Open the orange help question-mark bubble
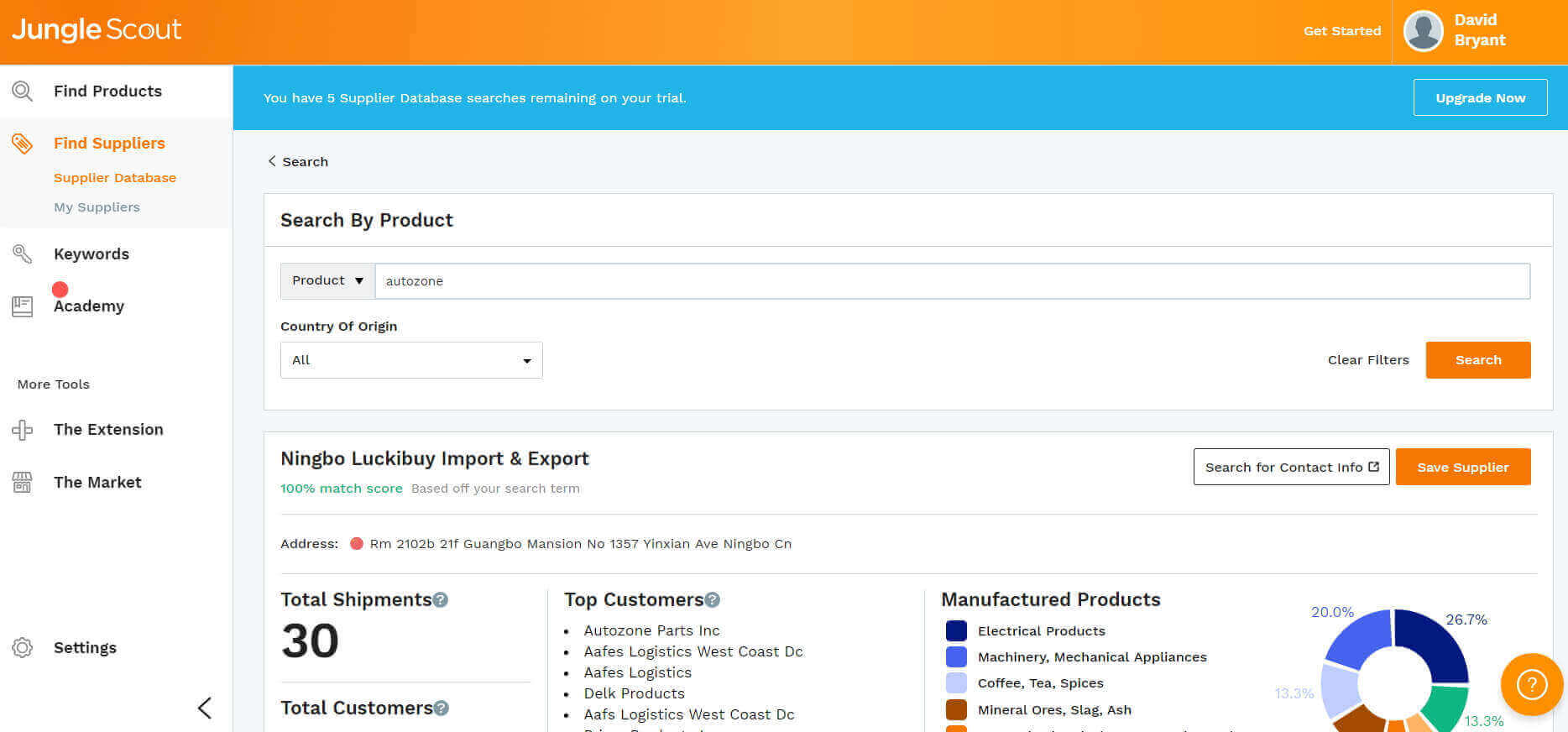The width and height of the screenshot is (1568, 732). 1531,684
